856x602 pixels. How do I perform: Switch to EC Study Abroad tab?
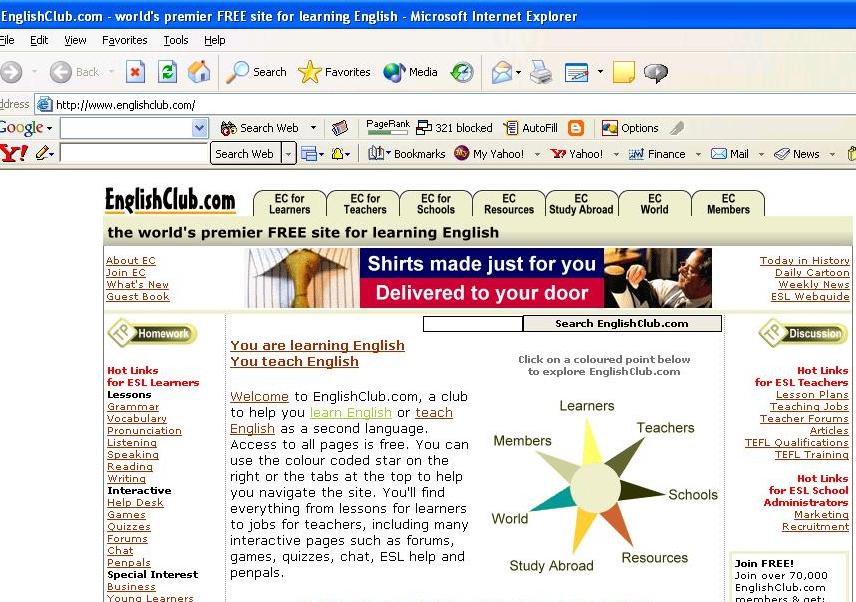pyautogui.click(x=581, y=204)
